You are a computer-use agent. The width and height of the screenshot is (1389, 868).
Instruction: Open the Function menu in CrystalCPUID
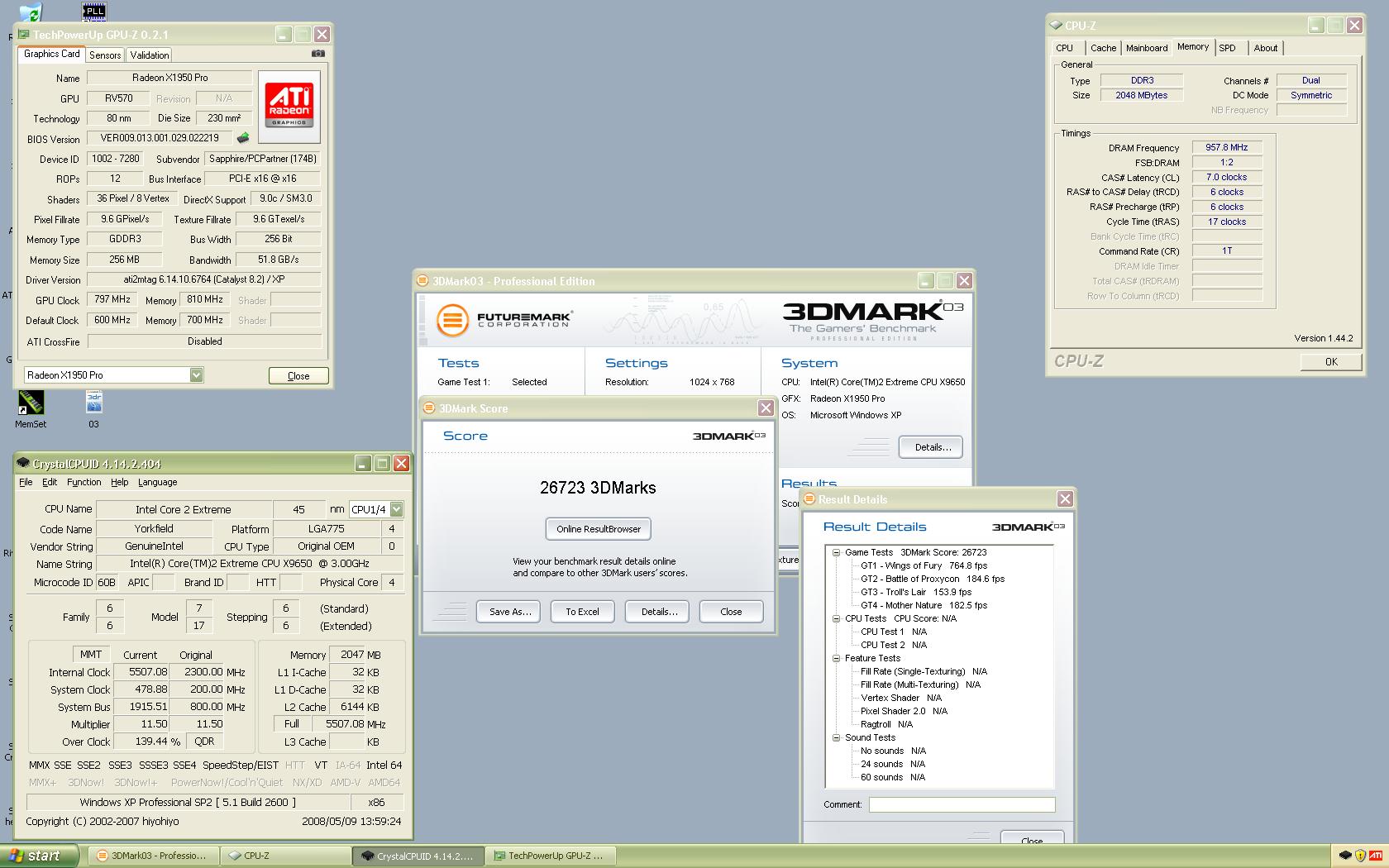coord(84,482)
